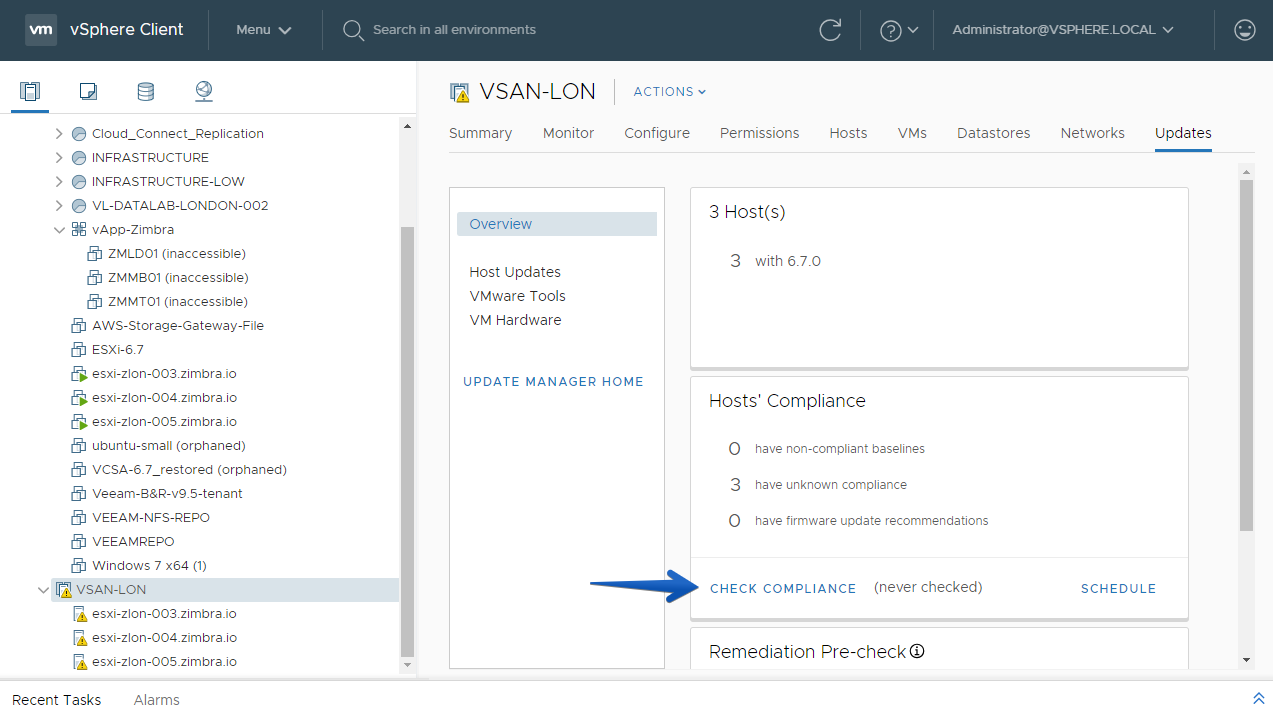Select Veeam-B&R-v9.5-tenant in tree
The height and width of the screenshot is (712, 1273).
[x=167, y=494]
